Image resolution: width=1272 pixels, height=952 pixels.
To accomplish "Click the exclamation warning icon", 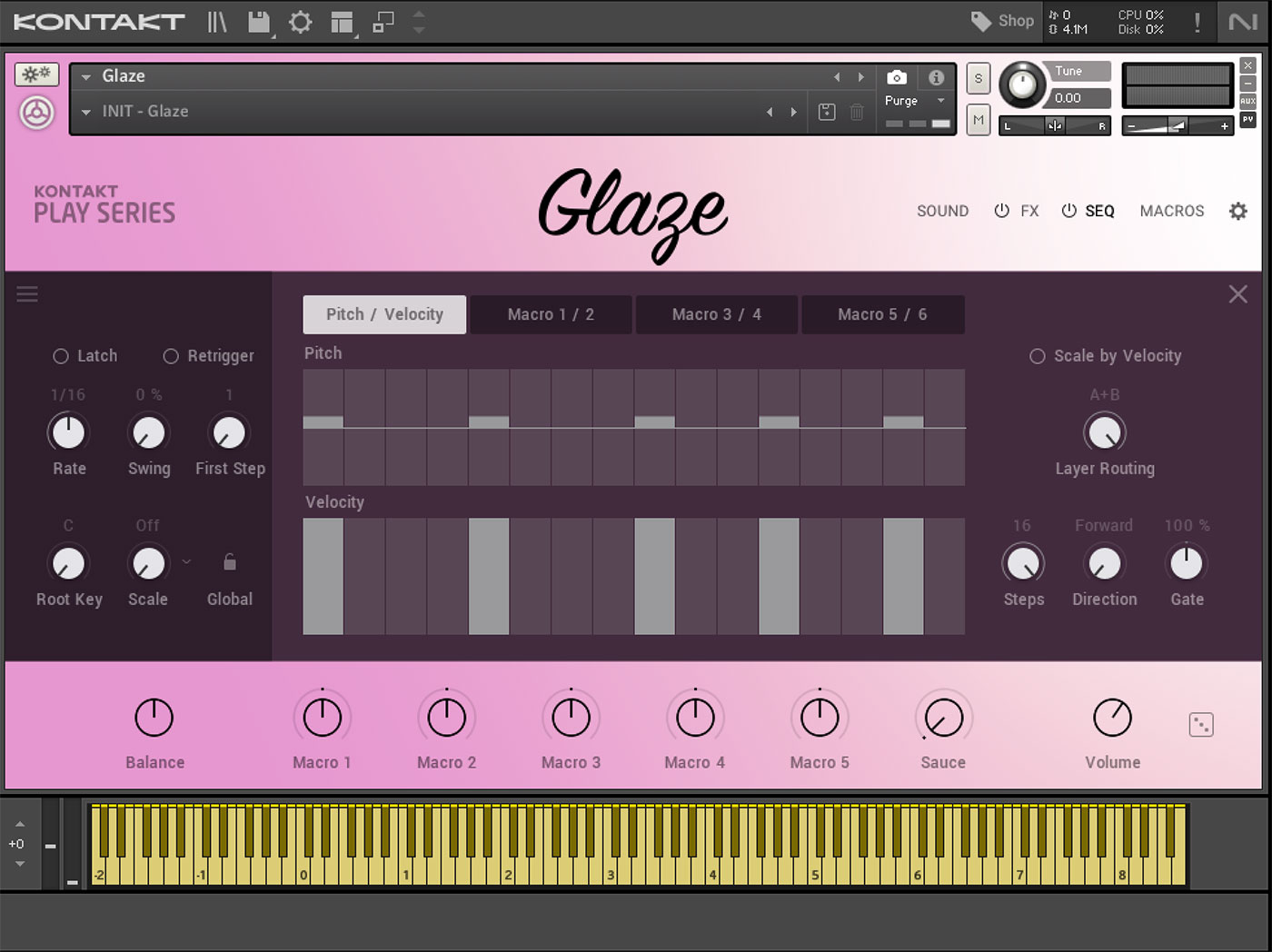I will [x=1197, y=22].
